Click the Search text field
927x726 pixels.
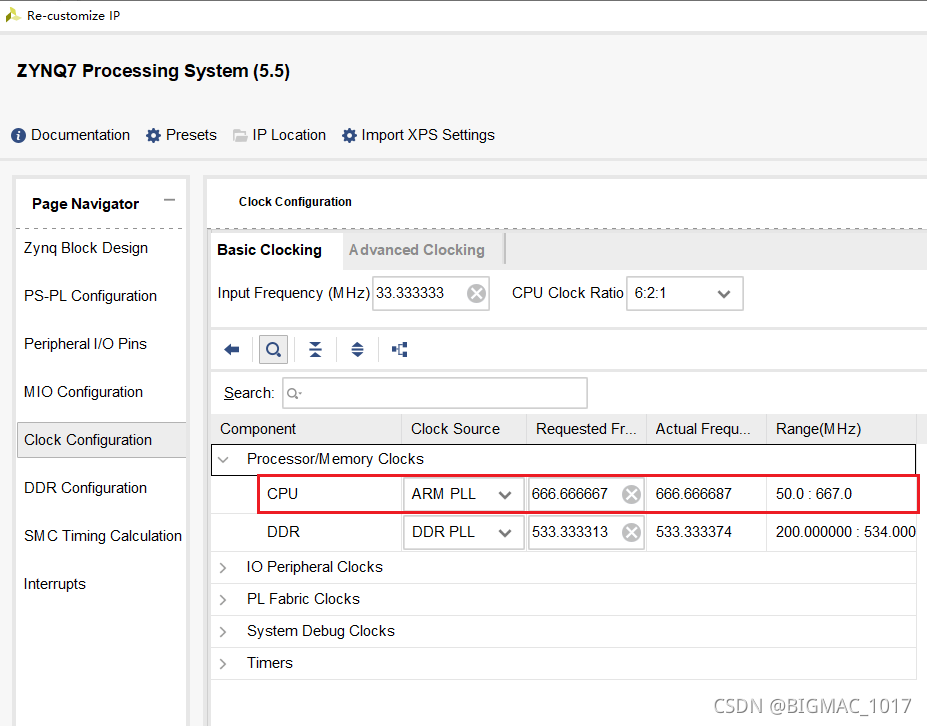click(x=435, y=393)
